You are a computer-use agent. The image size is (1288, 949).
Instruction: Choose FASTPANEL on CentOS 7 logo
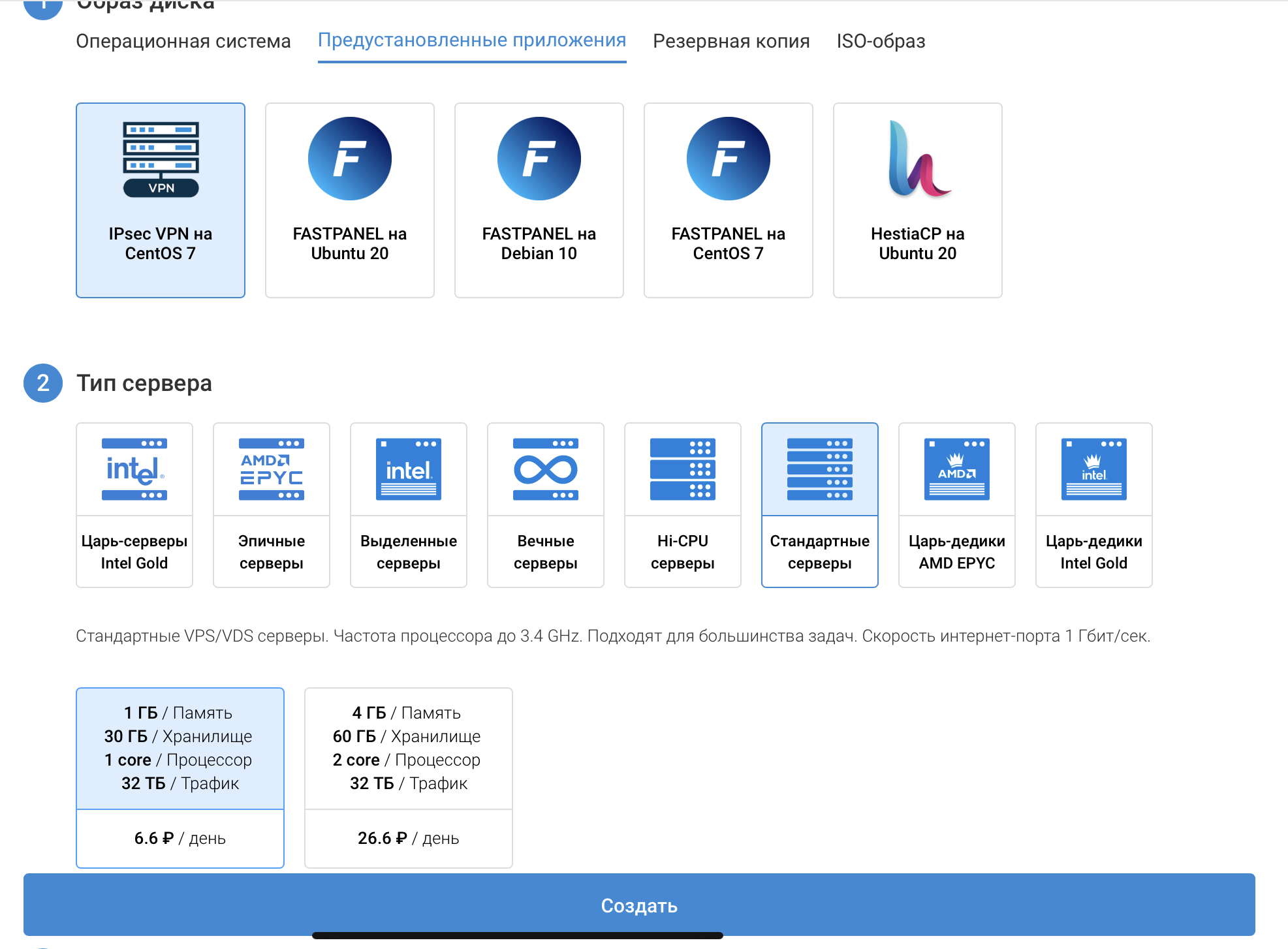click(x=729, y=159)
